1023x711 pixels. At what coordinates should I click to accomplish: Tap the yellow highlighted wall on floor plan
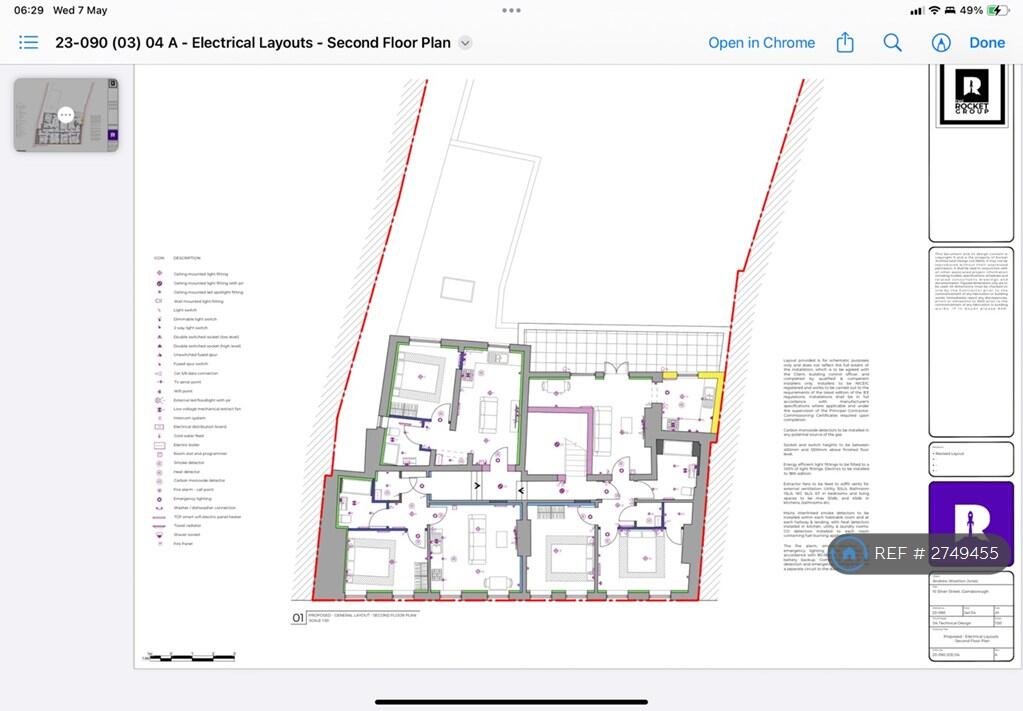tap(712, 398)
